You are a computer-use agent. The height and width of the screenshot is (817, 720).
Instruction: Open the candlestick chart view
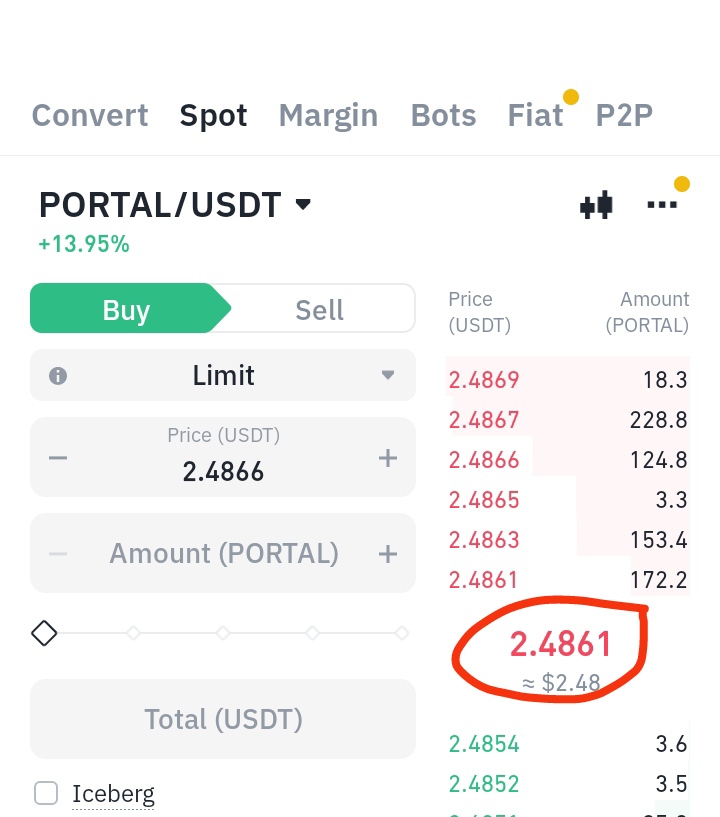[x=596, y=206]
